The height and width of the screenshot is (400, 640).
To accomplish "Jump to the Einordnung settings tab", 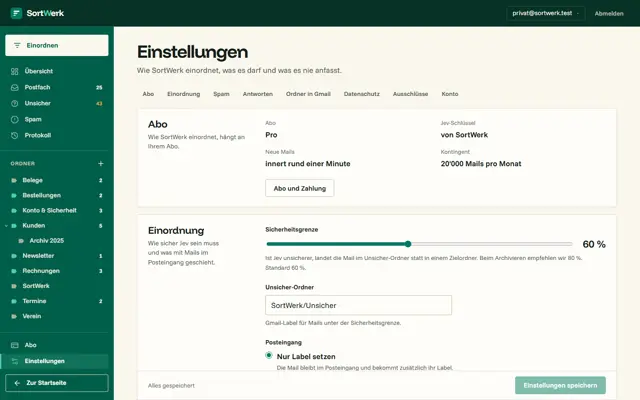I will click(184, 94).
